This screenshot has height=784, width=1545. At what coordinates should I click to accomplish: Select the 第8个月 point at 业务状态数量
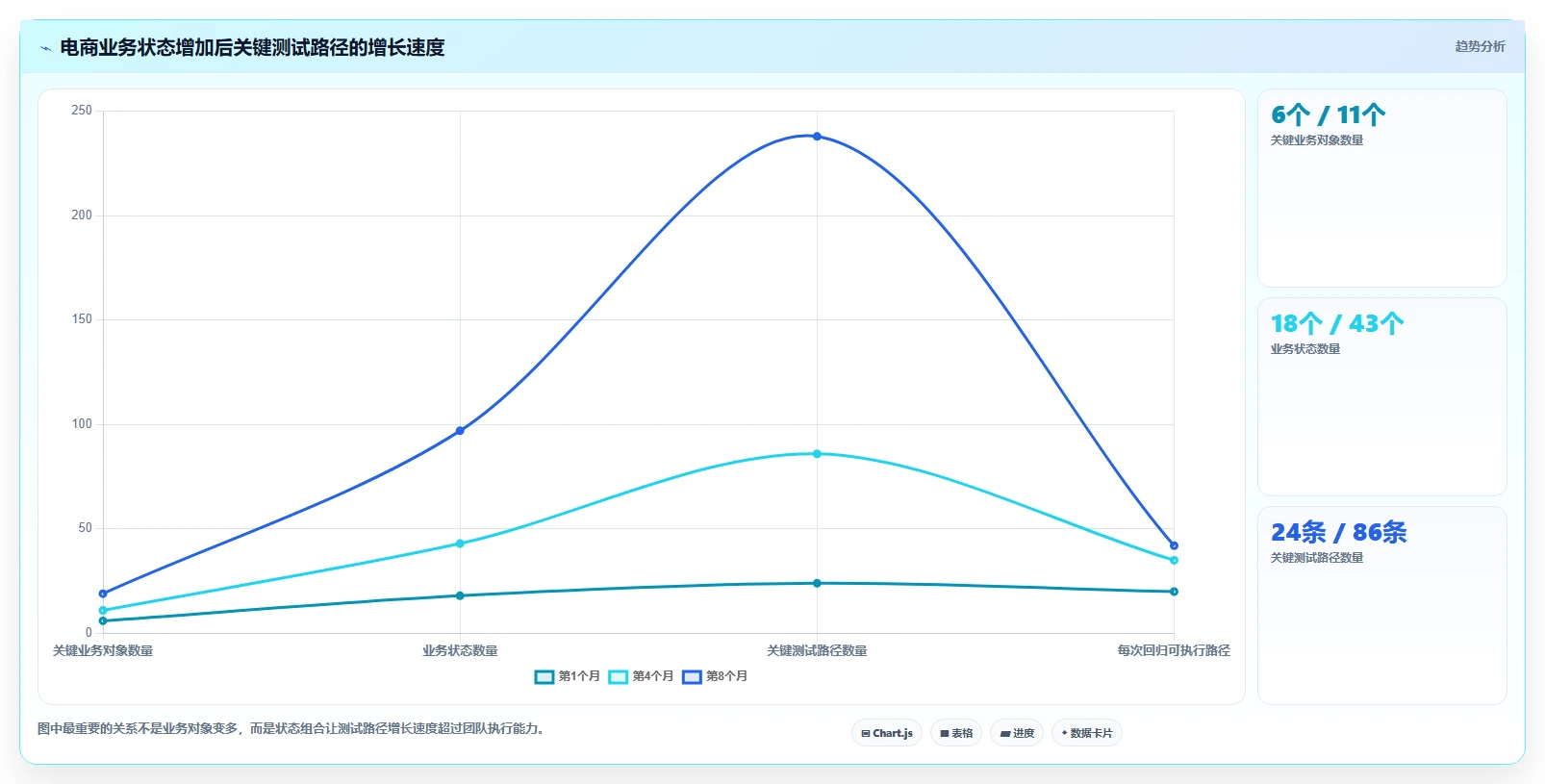(460, 431)
